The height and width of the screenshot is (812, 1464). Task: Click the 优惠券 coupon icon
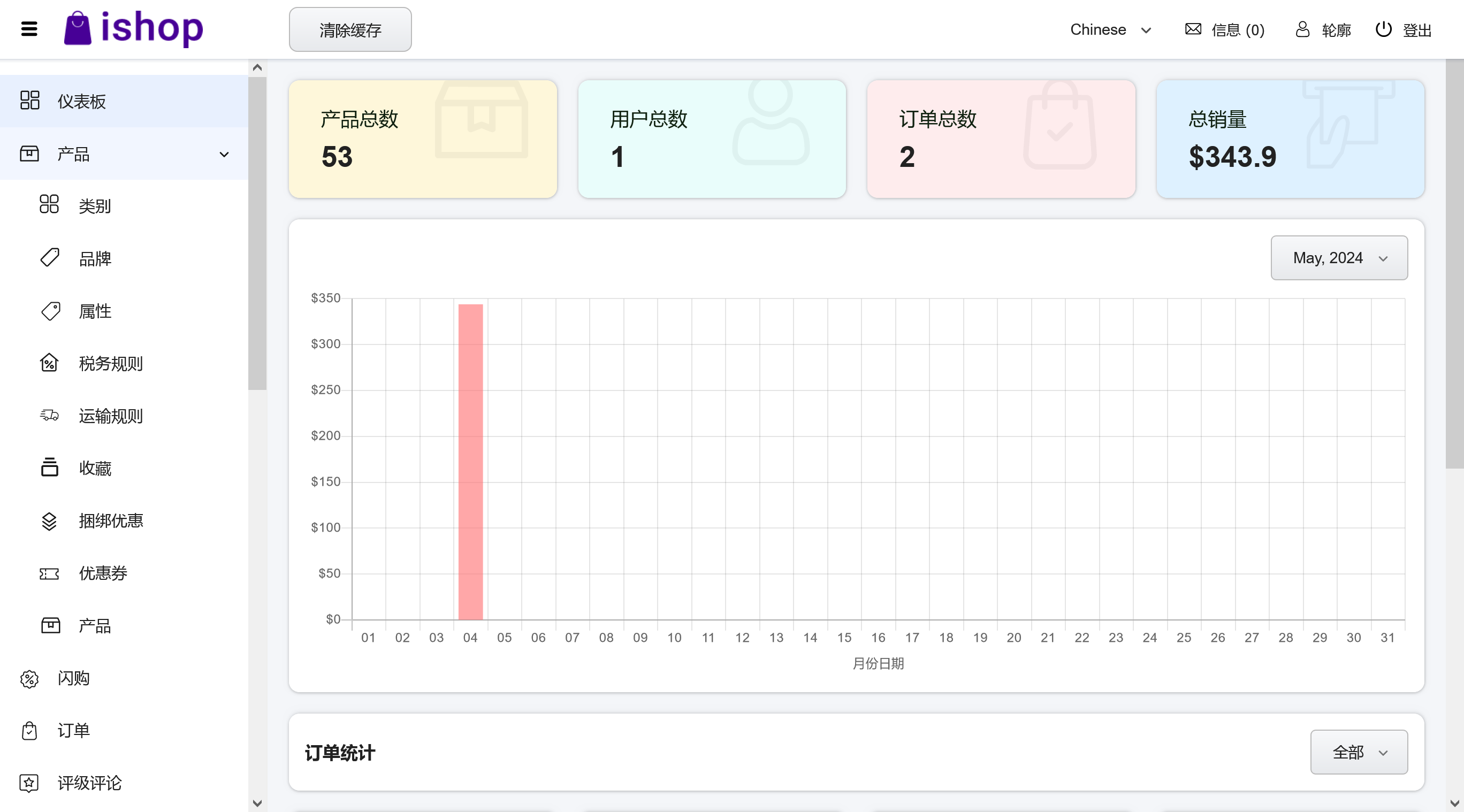pyautogui.click(x=50, y=573)
